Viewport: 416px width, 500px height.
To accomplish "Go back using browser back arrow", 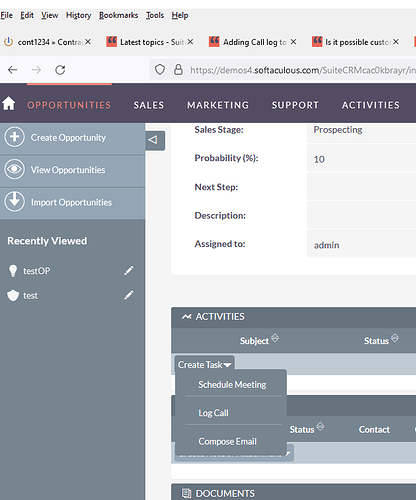I will (13, 70).
